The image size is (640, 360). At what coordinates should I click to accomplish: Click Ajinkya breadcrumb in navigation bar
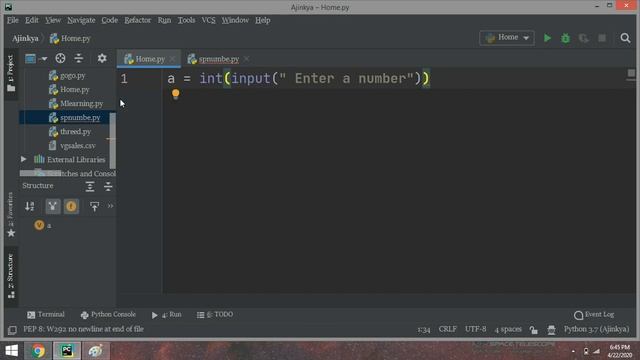[25, 38]
